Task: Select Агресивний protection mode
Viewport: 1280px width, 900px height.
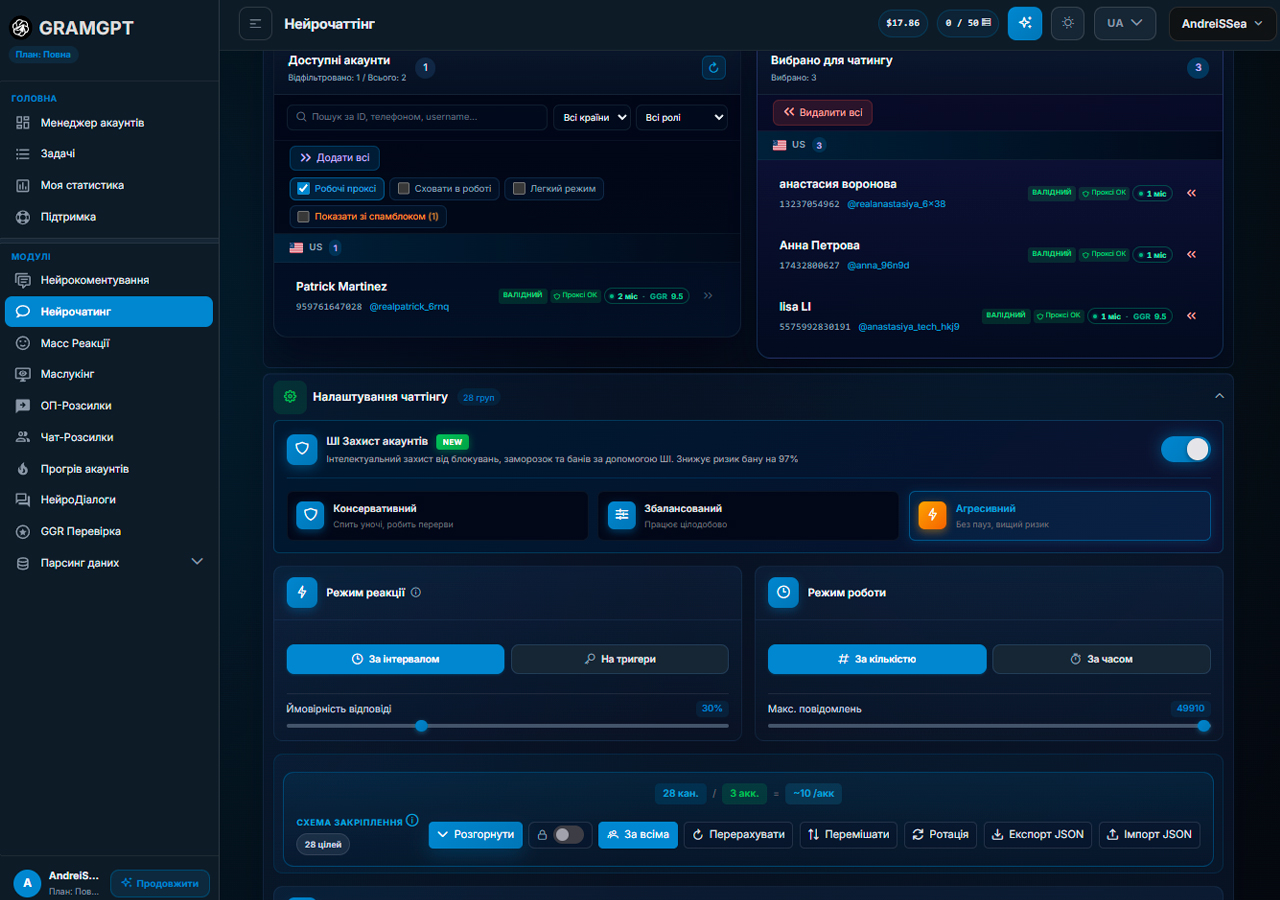Action: tap(1060, 515)
